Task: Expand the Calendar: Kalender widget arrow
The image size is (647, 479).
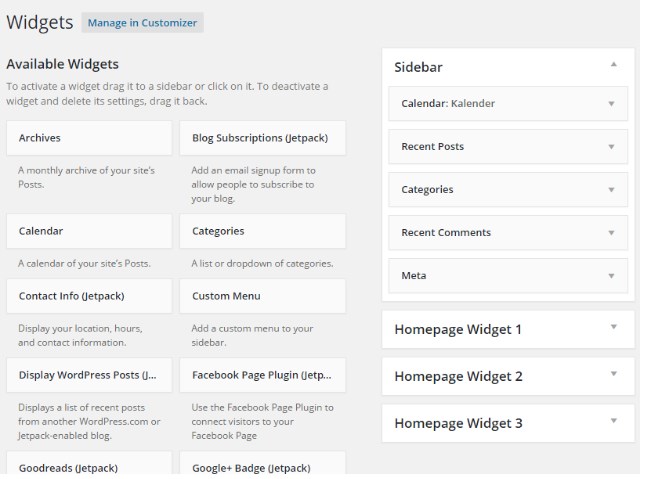Action: click(611, 103)
